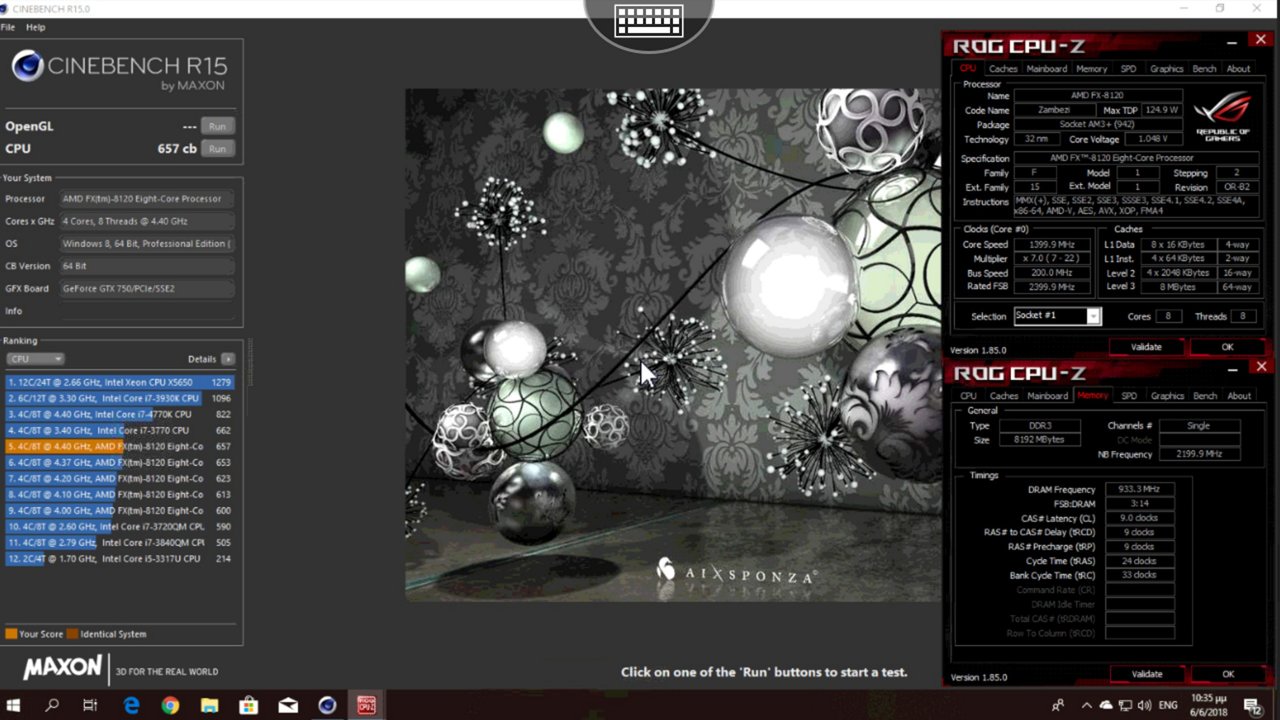The width and height of the screenshot is (1280, 720).
Task: Open the People icon in system tray
Action: [1058, 705]
